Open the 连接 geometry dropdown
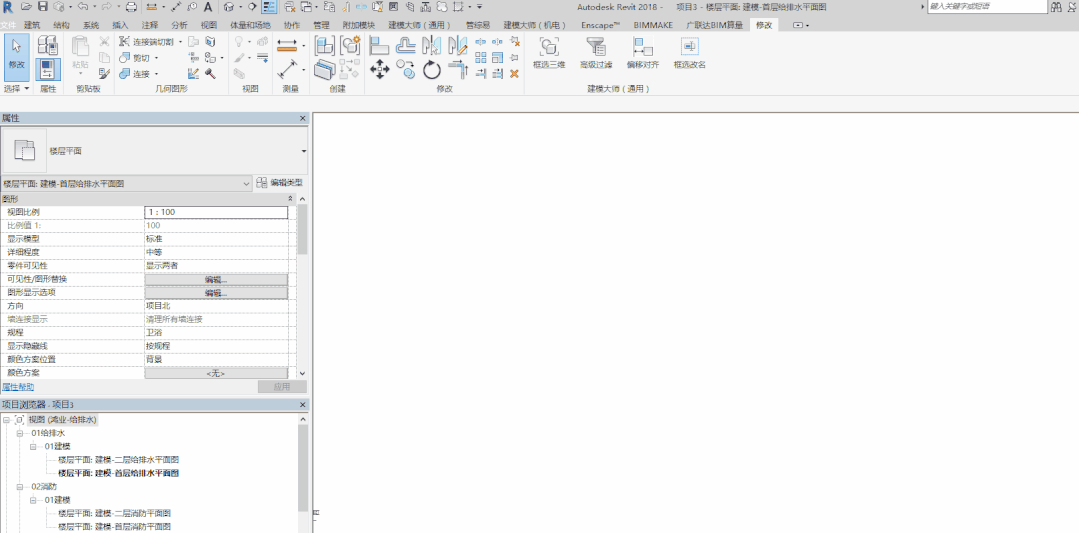The height and width of the screenshot is (533, 1079). 156,74
